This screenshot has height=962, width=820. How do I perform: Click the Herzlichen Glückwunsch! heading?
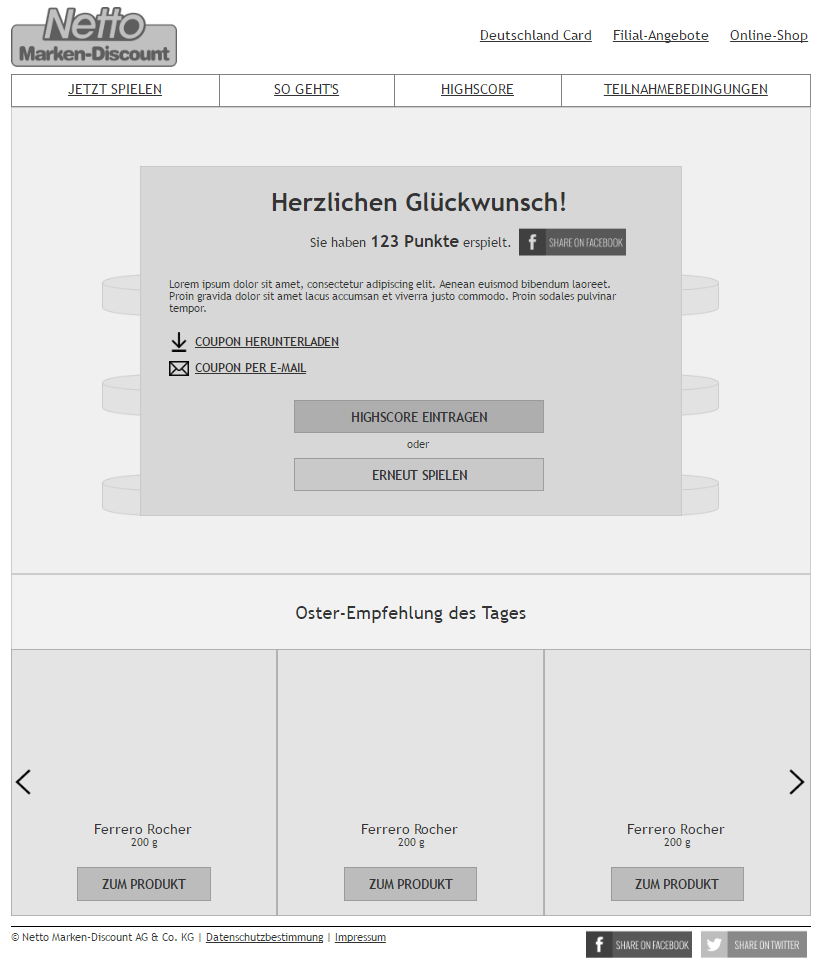(419, 202)
